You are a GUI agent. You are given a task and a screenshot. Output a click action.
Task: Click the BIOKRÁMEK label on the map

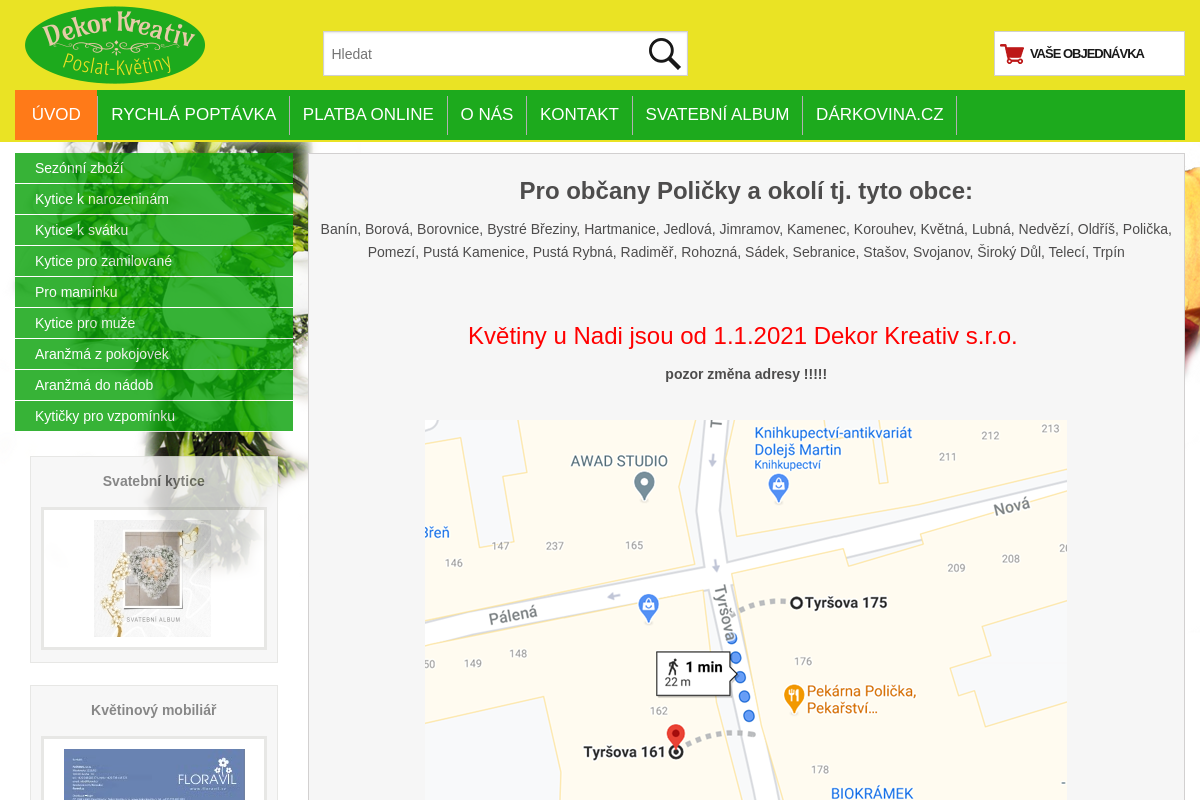(x=872, y=793)
